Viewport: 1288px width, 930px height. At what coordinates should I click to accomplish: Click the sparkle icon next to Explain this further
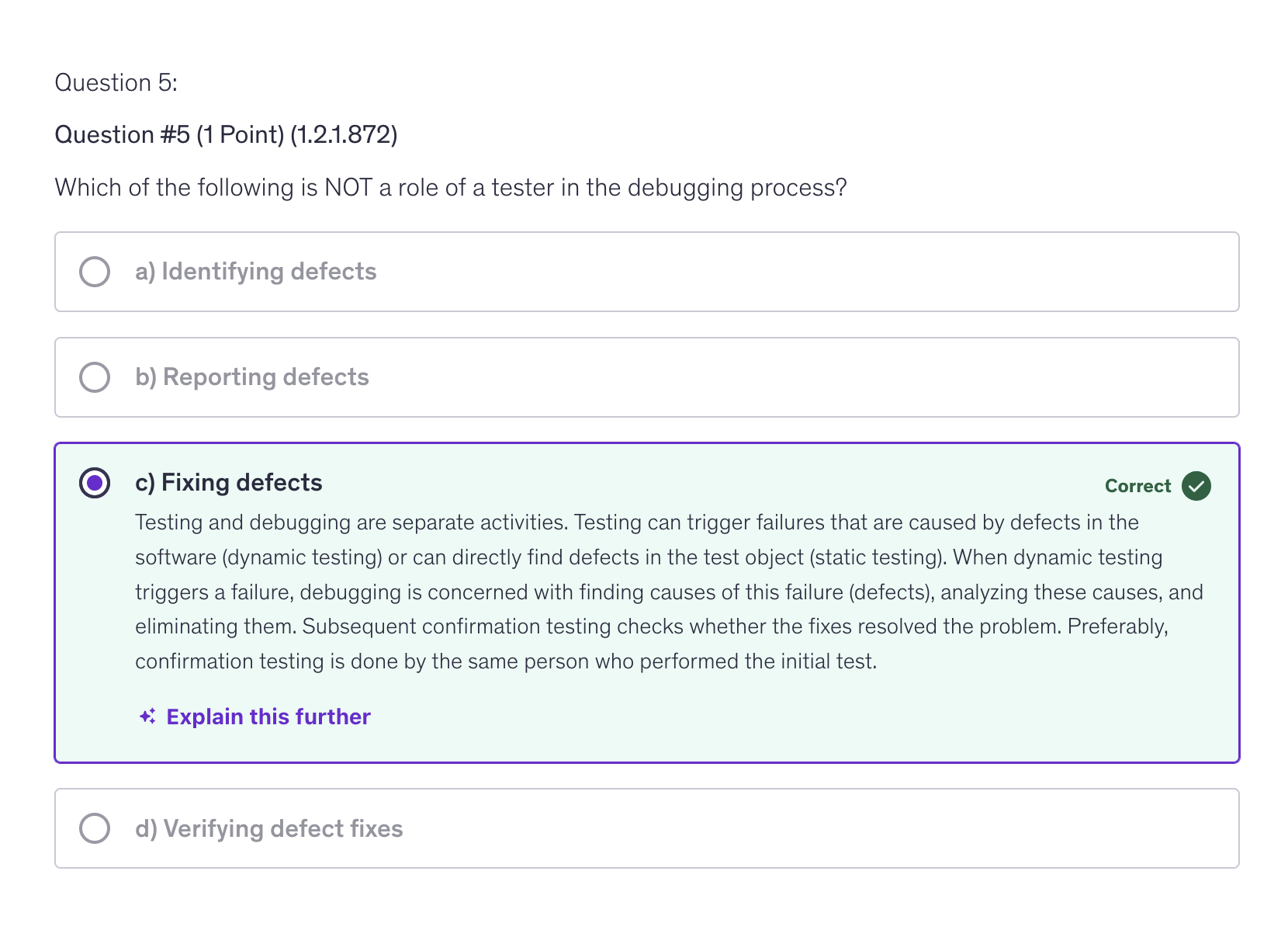pyautogui.click(x=147, y=717)
